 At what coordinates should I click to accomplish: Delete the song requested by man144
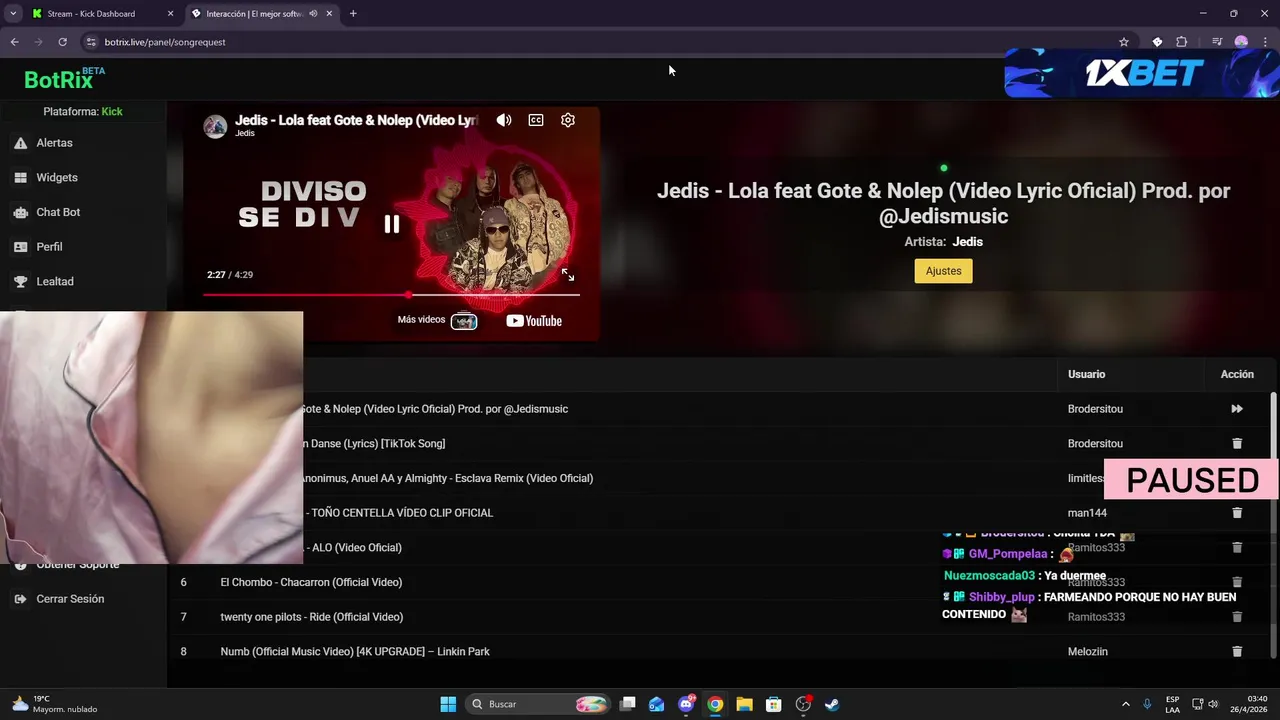[1237, 513]
